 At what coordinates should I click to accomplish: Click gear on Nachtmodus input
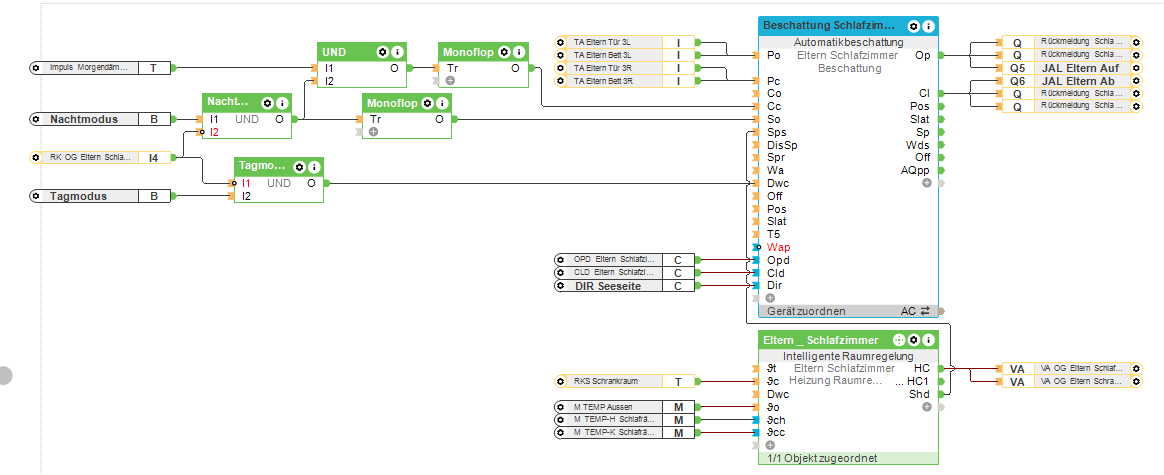(36, 119)
